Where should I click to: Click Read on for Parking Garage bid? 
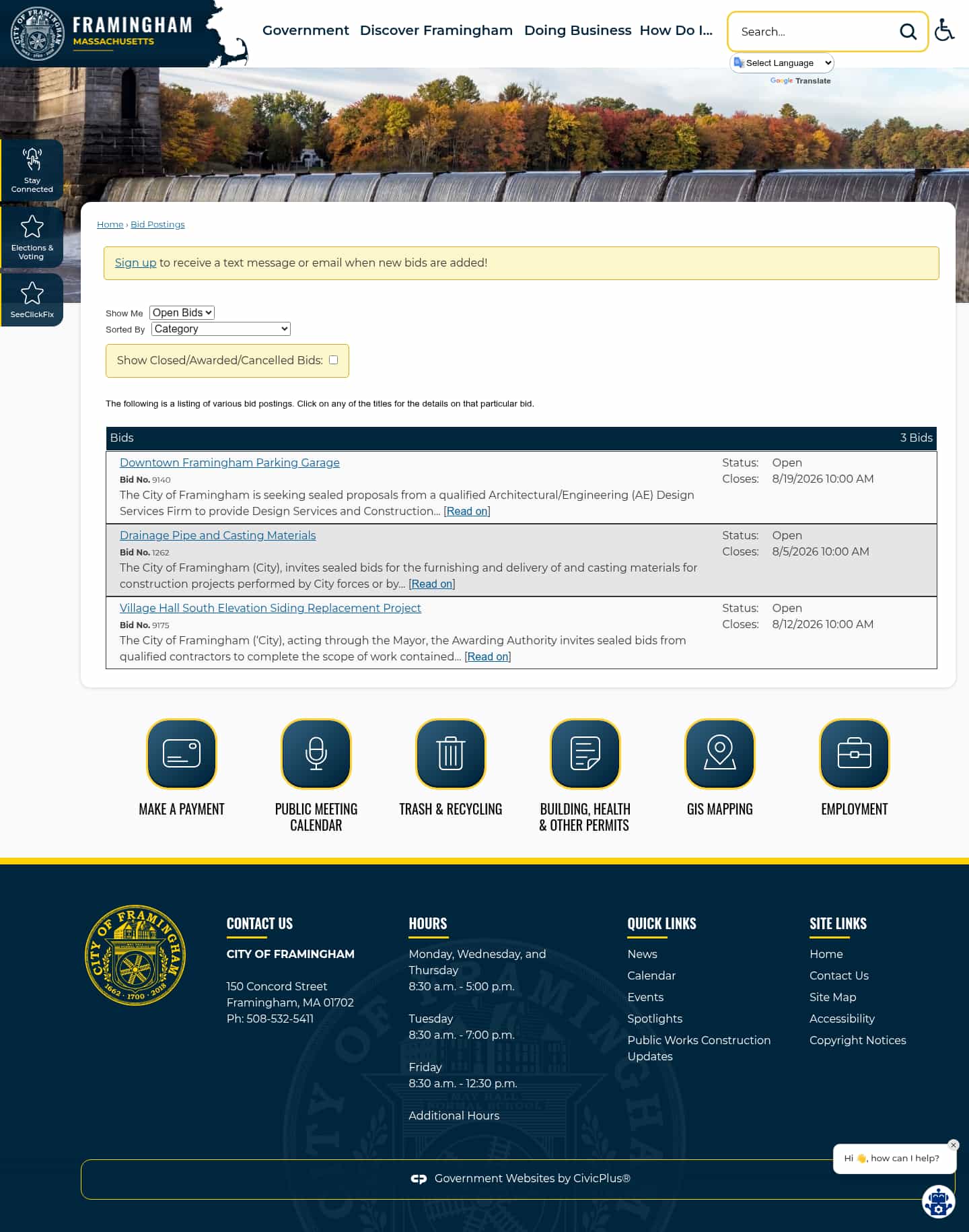coord(467,511)
